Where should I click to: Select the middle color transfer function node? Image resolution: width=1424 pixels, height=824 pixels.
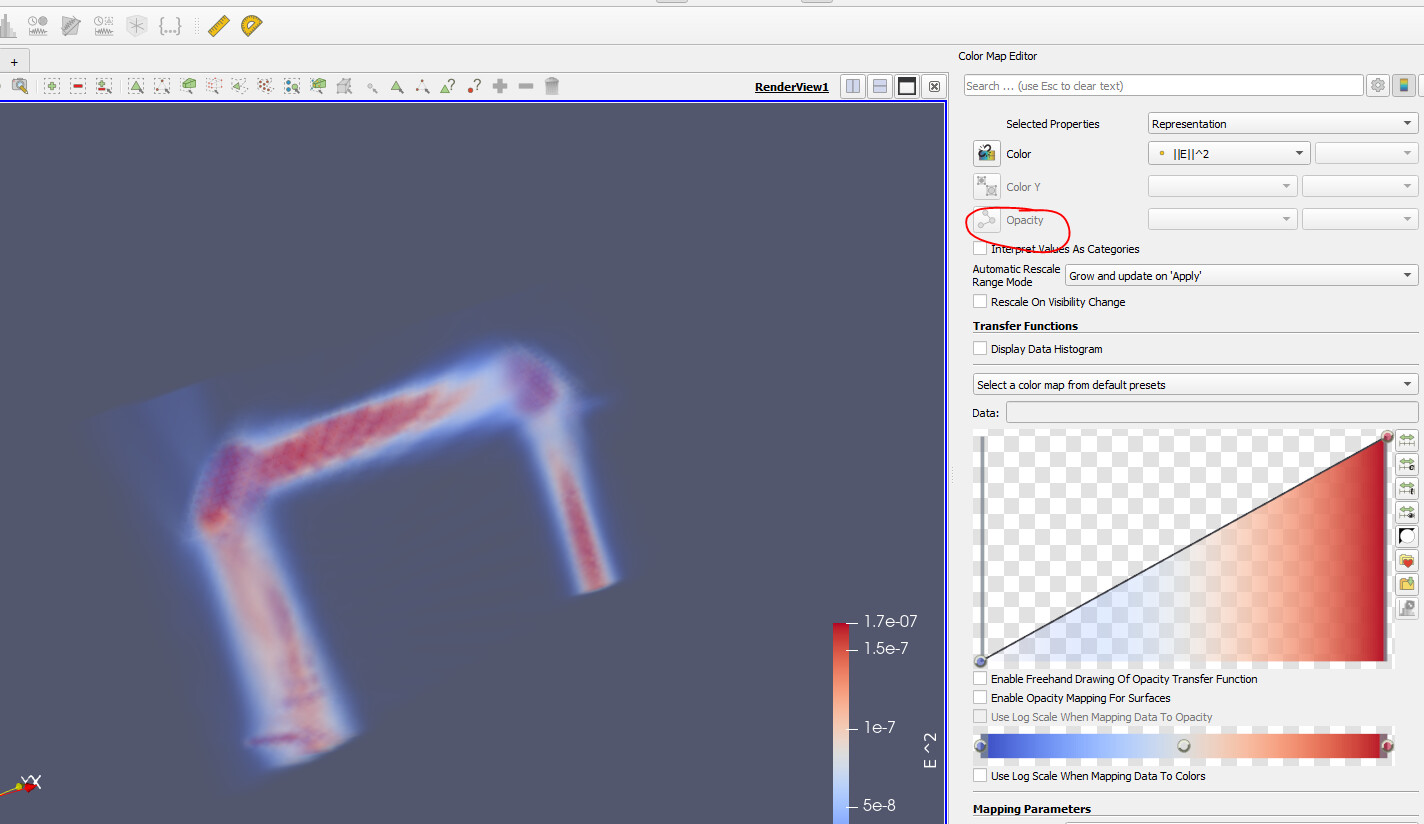tap(1184, 746)
